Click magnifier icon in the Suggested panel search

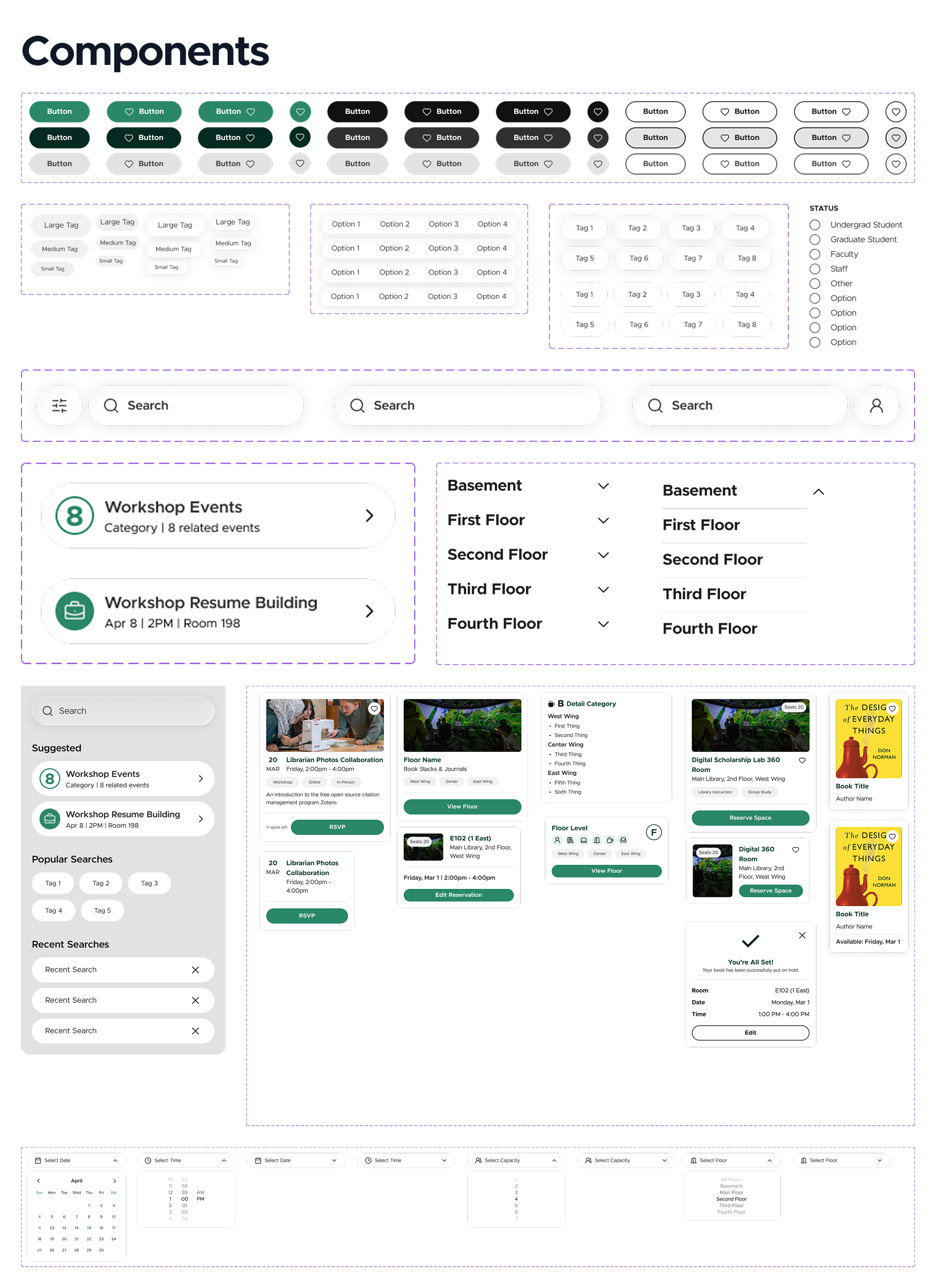tap(48, 711)
